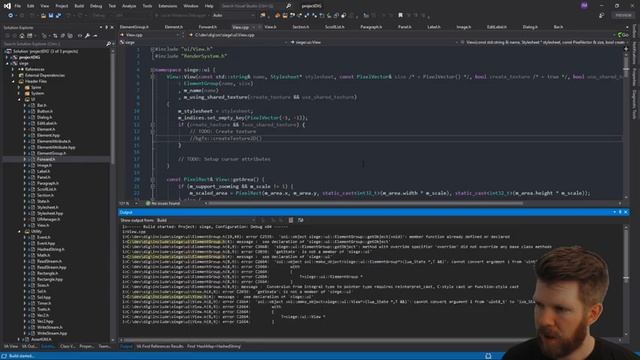Click the Preview button at top right
The height and width of the screenshot is (360, 640).
623,16
